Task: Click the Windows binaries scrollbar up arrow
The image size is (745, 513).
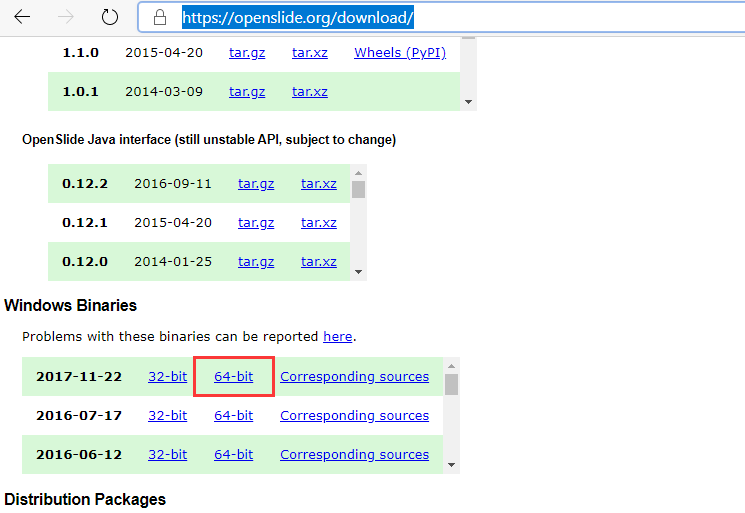Action: point(451,366)
